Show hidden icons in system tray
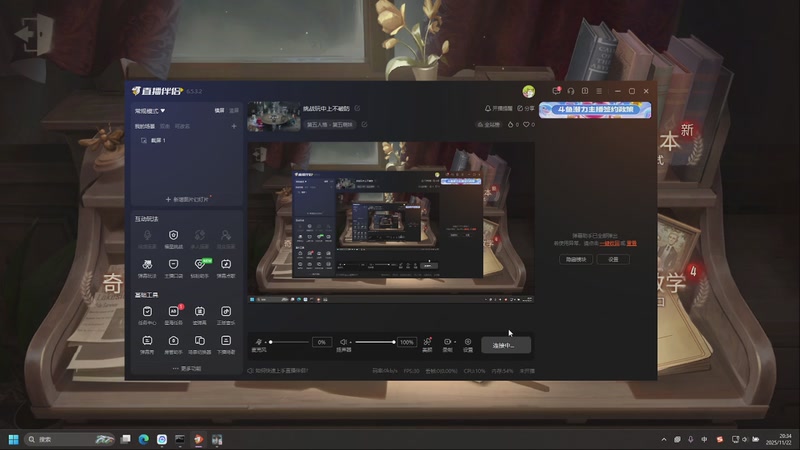The height and width of the screenshot is (450, 800). (x=663, y=439)
